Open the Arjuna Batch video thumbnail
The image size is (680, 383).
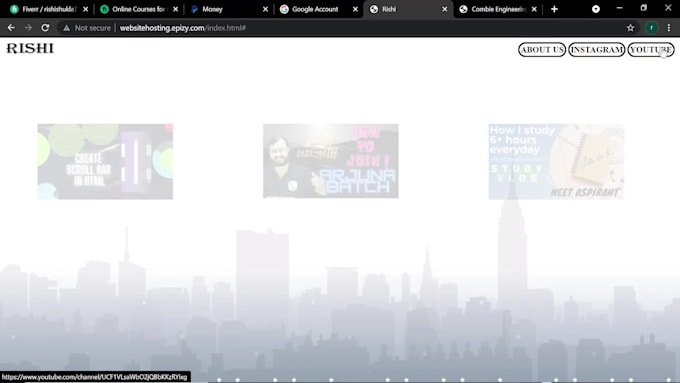(330, 161)
